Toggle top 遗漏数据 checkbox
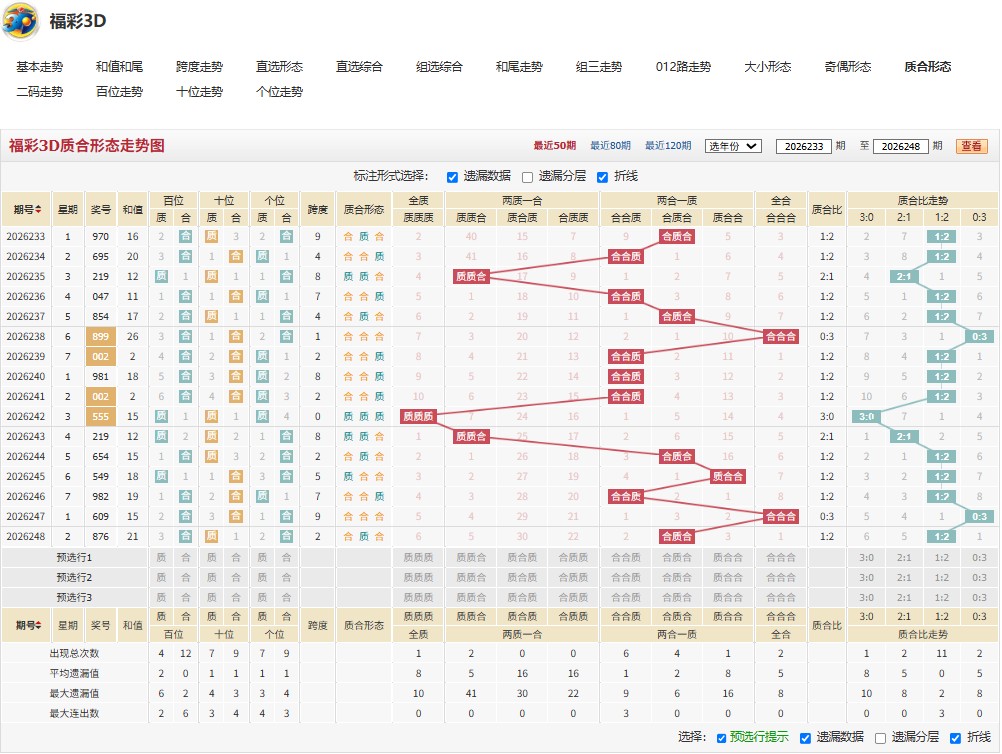1002x754 pixels. (452, 177)
